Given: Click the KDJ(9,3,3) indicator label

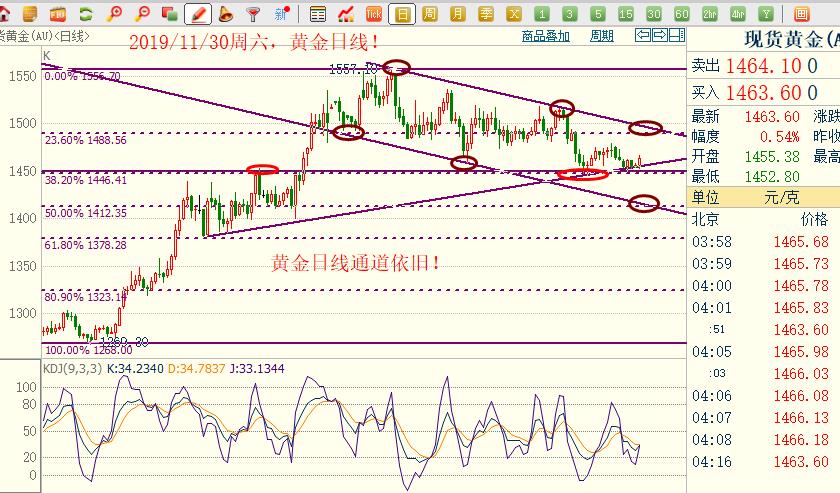Looking at the screenshot, I should pyautogui.click(x=72, y=369).
